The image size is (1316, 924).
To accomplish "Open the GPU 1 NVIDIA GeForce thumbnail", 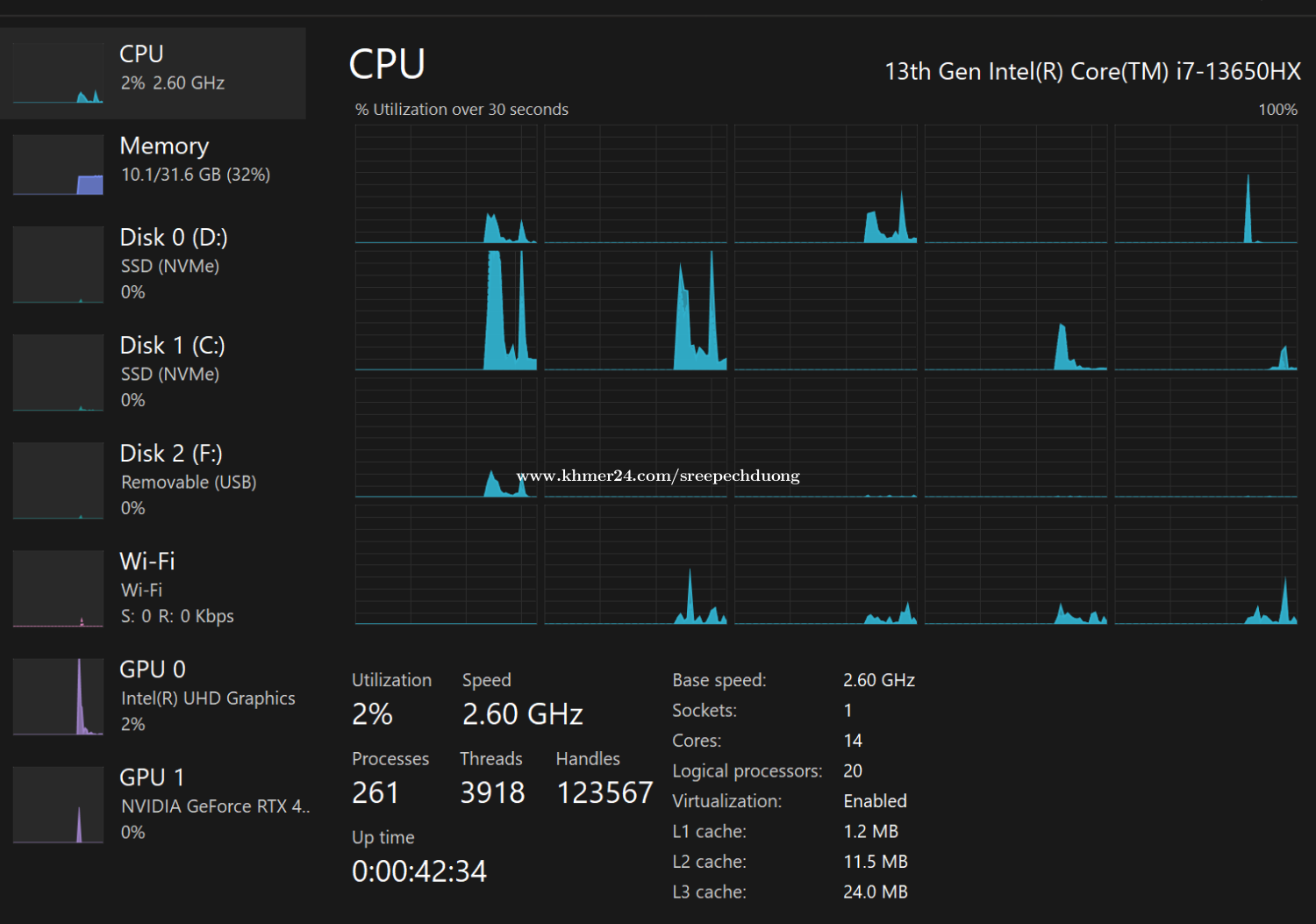I will [x=58, y=805].
